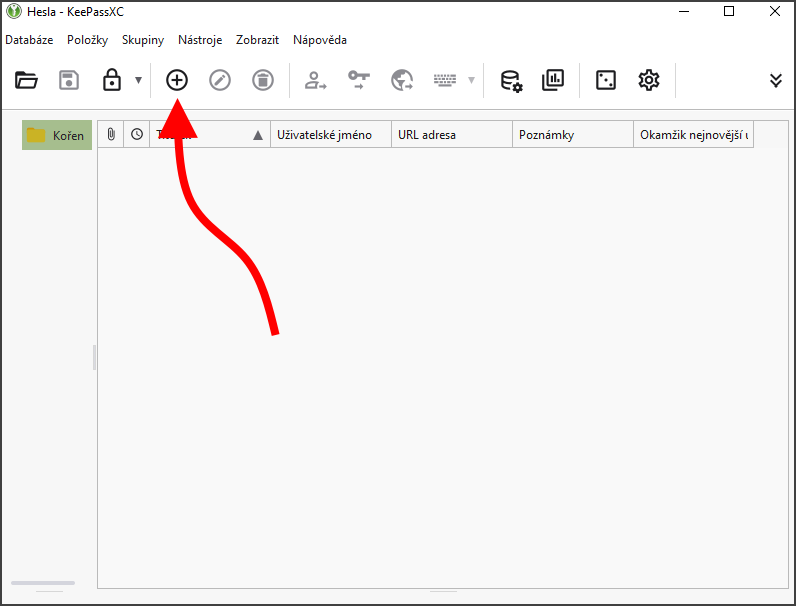Open the Nástroje menu

(200, 40)
